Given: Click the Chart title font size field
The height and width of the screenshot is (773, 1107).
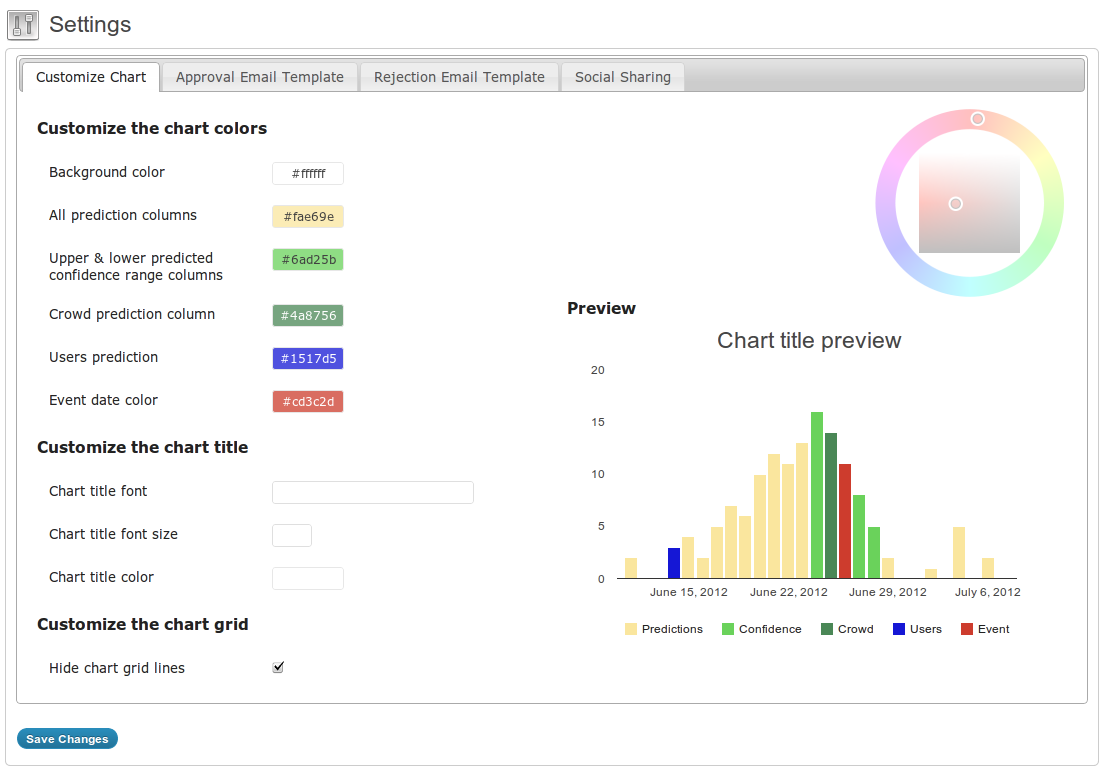Looking at the screenshot, I should 292,536.
